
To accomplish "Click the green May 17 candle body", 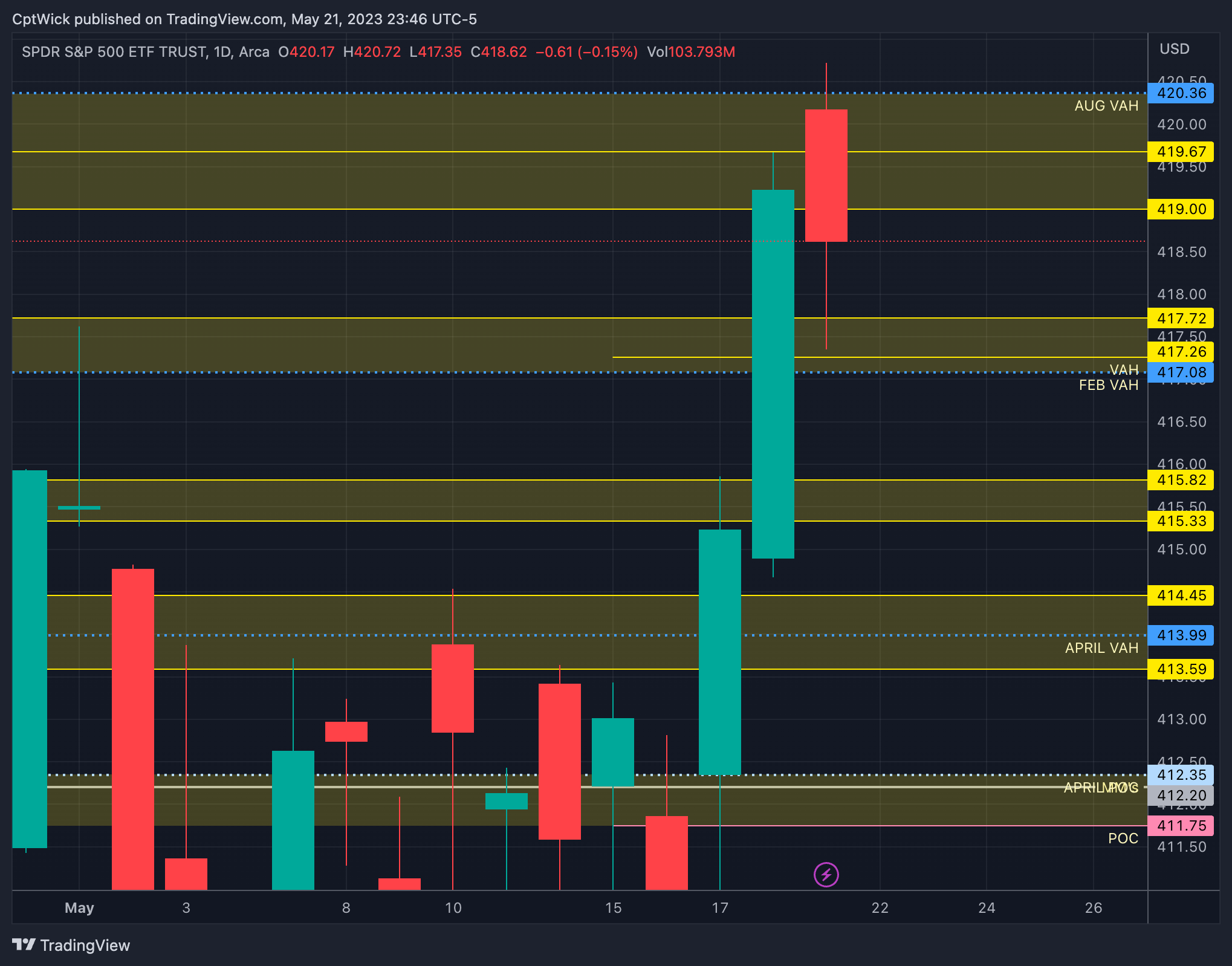I will pyautogui.click(x=719, y=652).
